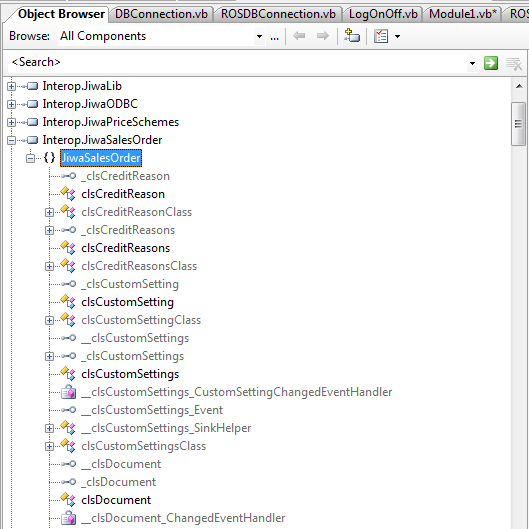This screenshot has height=529, width=529.
Task: Click the Forward navigation arrow
Action: 323,36
